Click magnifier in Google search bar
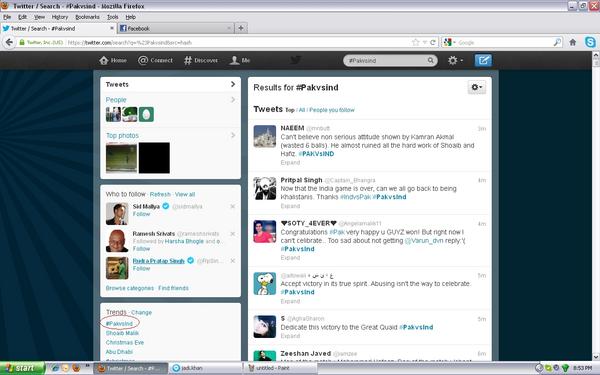 click(x=557, y=42)
